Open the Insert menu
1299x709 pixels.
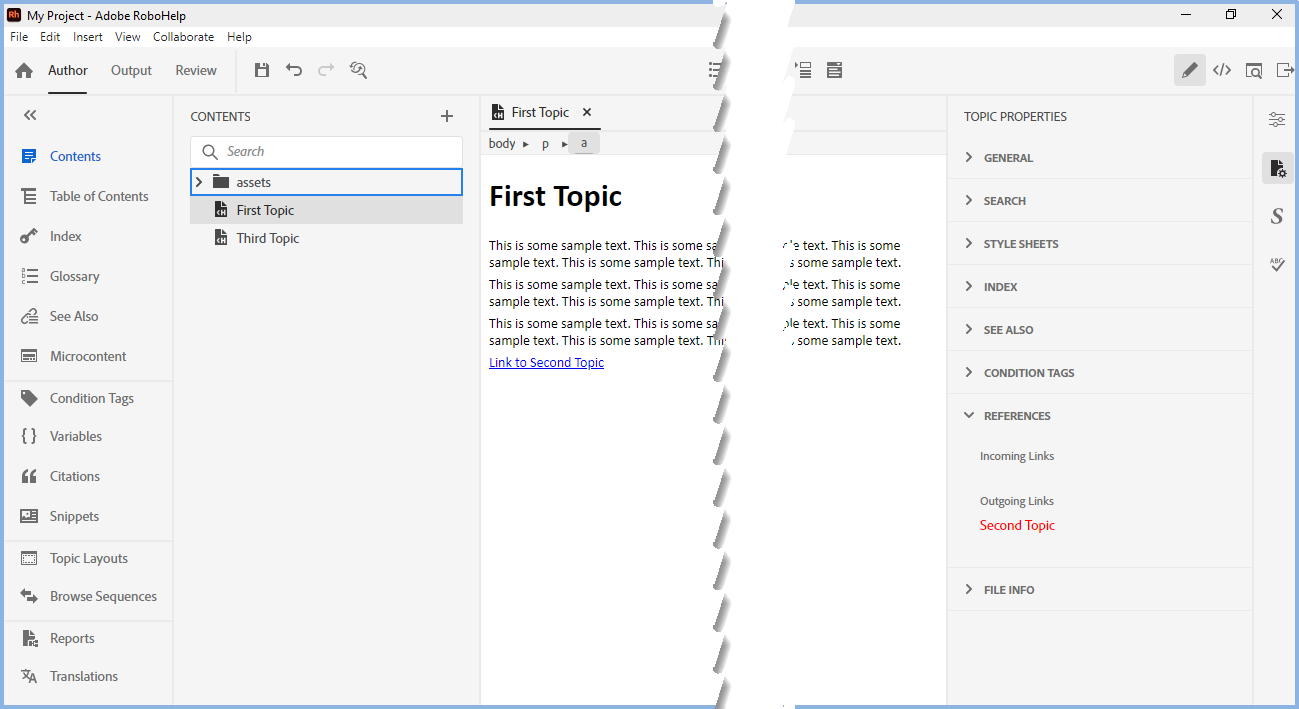click(88, 37)
